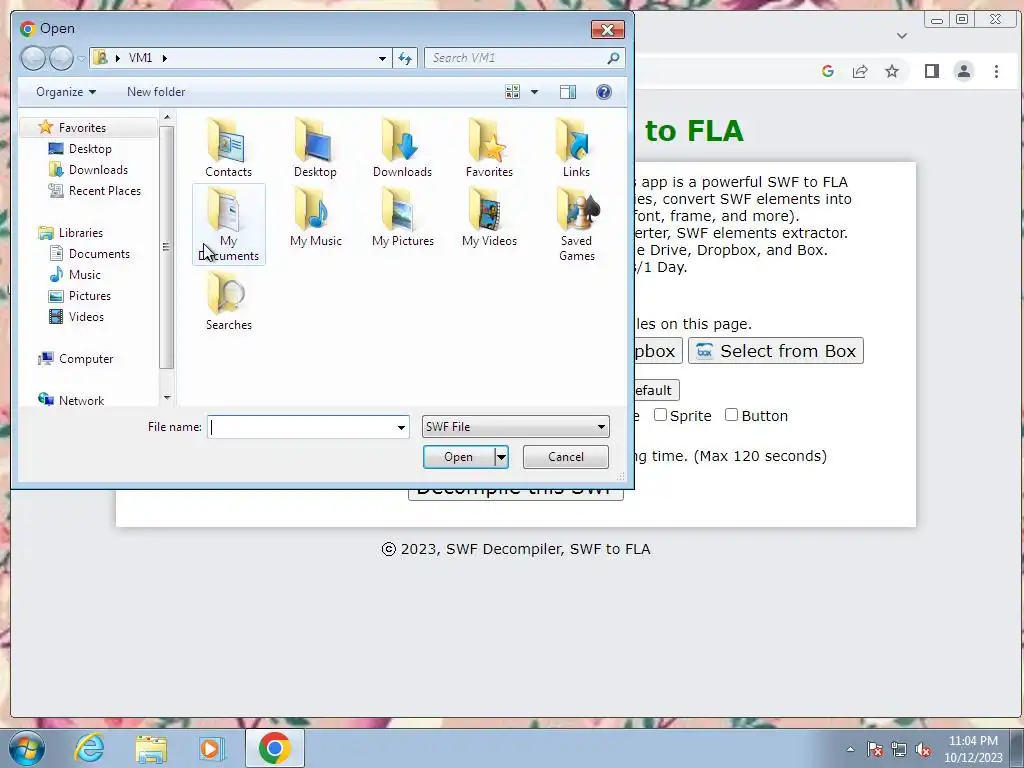
Task: Click the Change your view icon
Action: (x=513, y=92)
